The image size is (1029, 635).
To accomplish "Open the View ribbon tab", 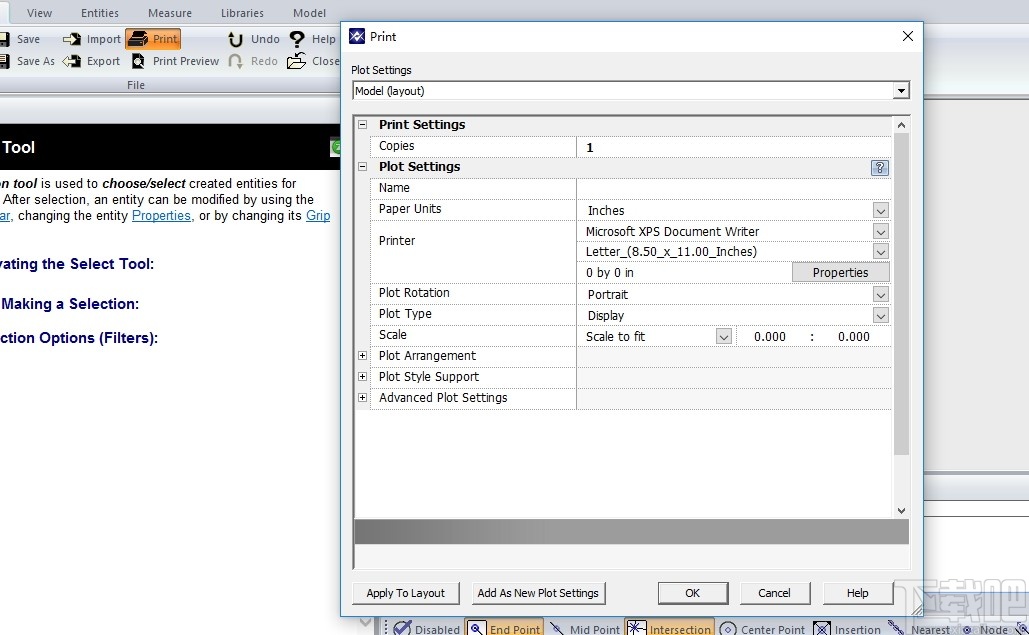I will click(39, 13).
